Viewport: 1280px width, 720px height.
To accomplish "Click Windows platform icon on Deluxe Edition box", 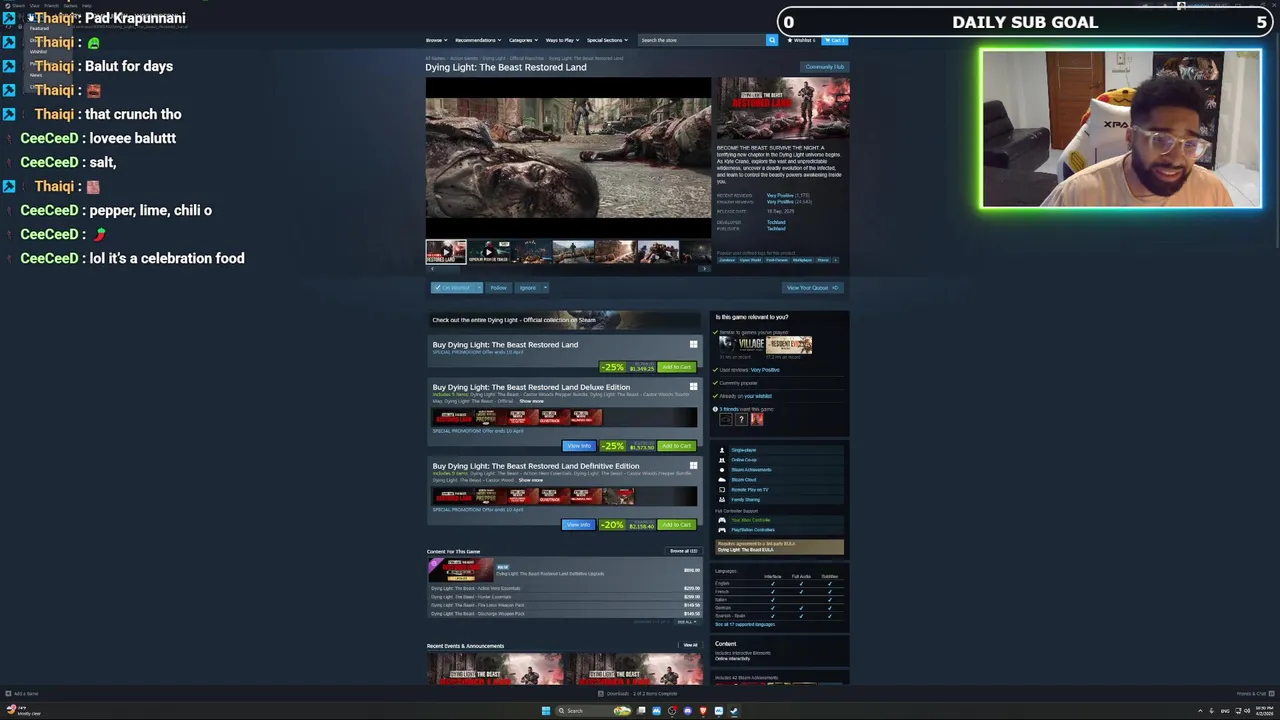I will pyautogui.click(x=693, y=387).
